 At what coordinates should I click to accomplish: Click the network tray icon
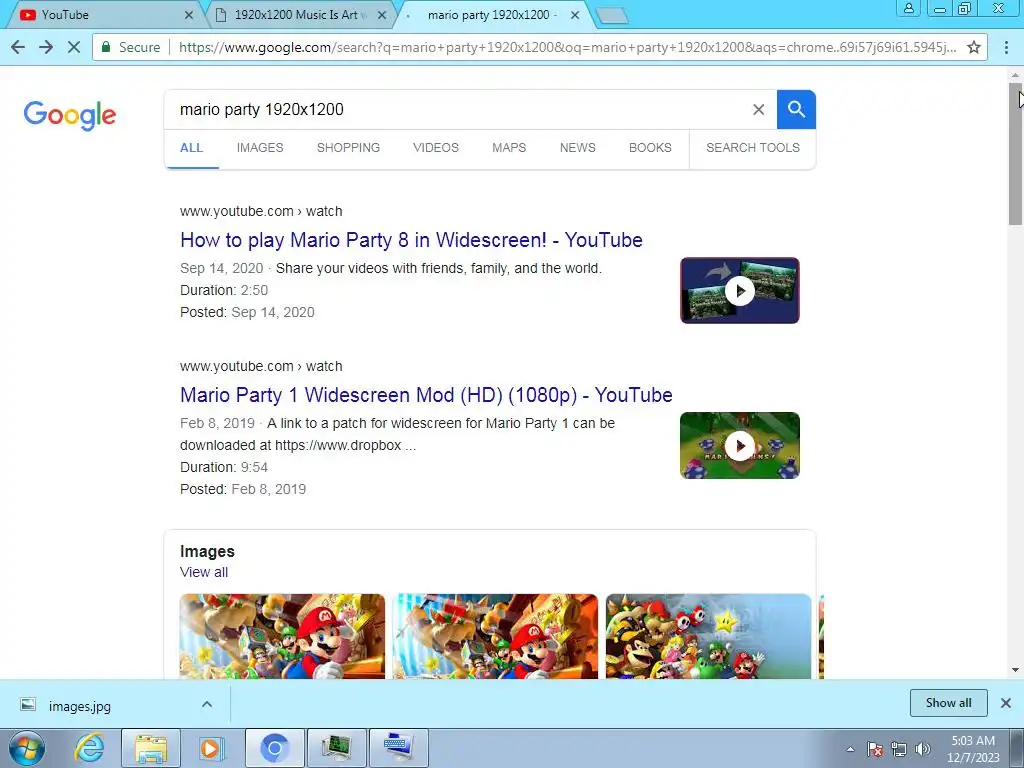pyautogui.click(x=899, y=749)
